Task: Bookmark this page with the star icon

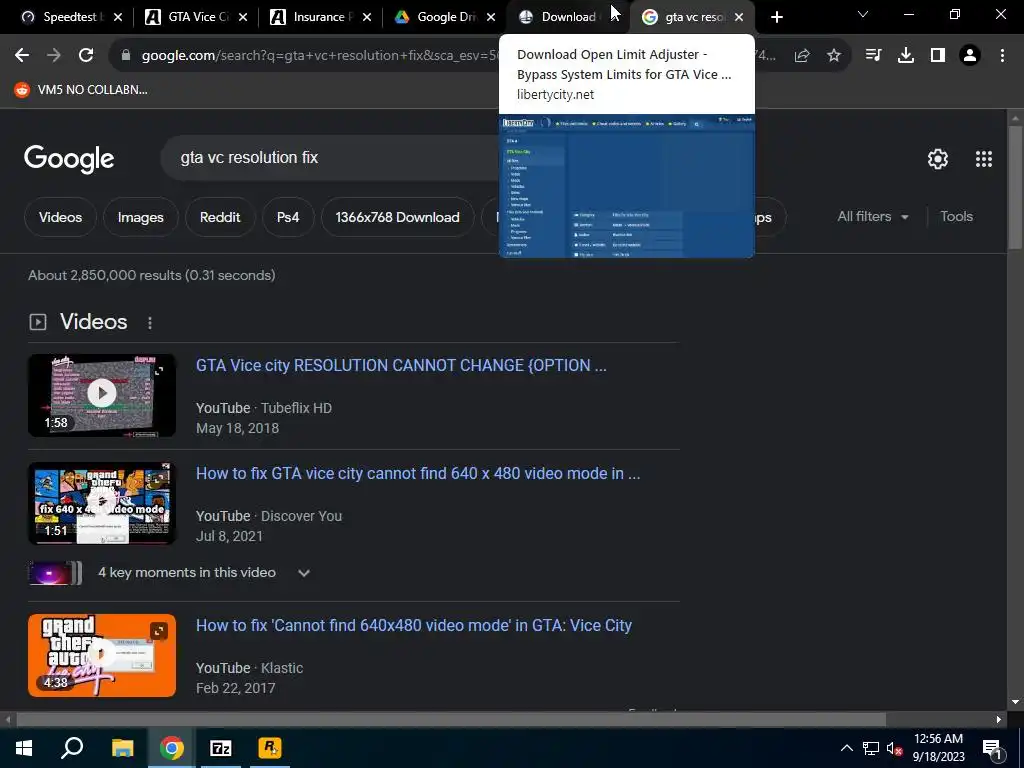Action: [834, 56]
